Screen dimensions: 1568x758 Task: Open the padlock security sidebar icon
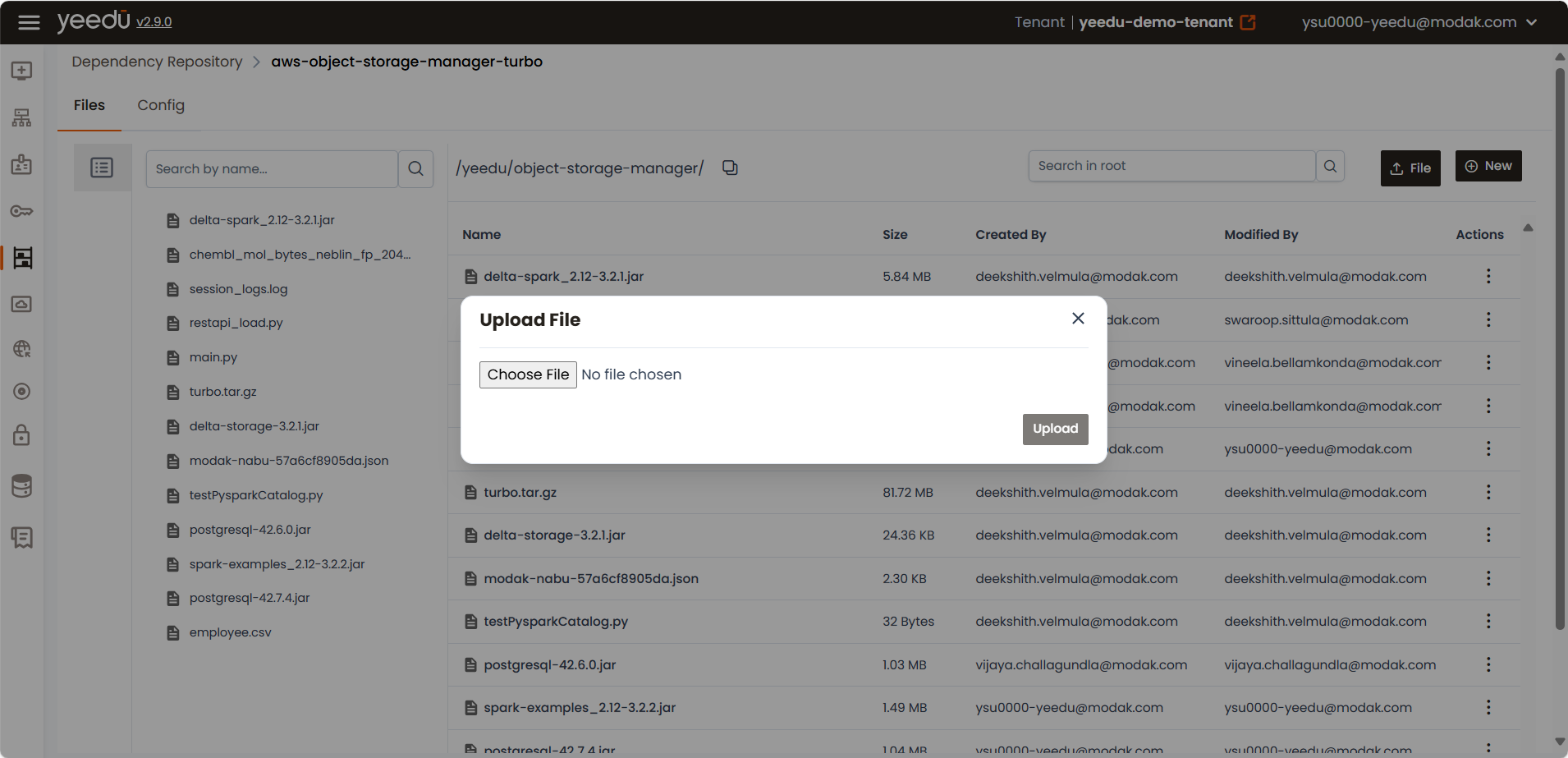click(x=22, y=434)
